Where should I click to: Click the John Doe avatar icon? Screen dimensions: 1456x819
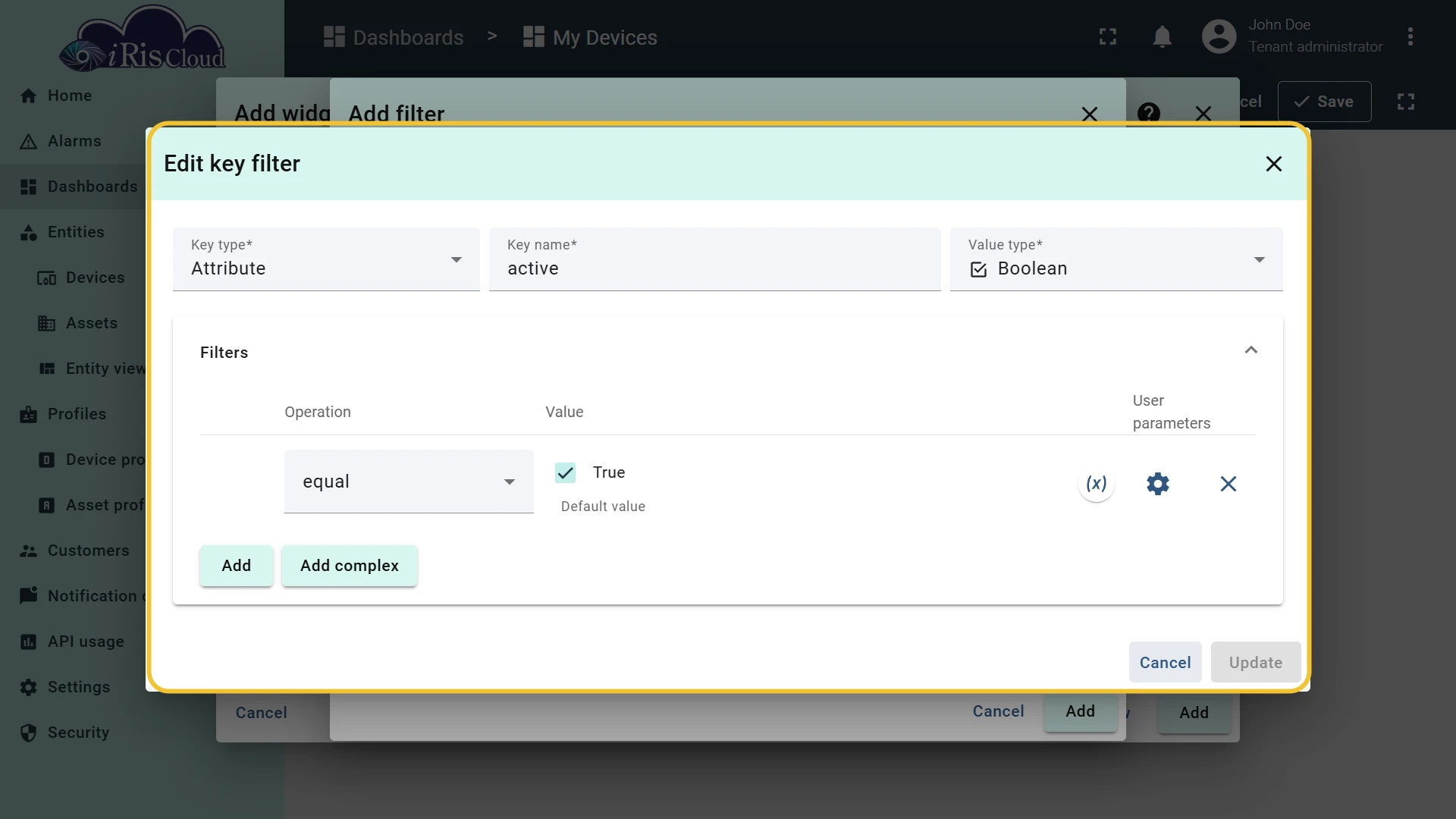point(1219,36)
